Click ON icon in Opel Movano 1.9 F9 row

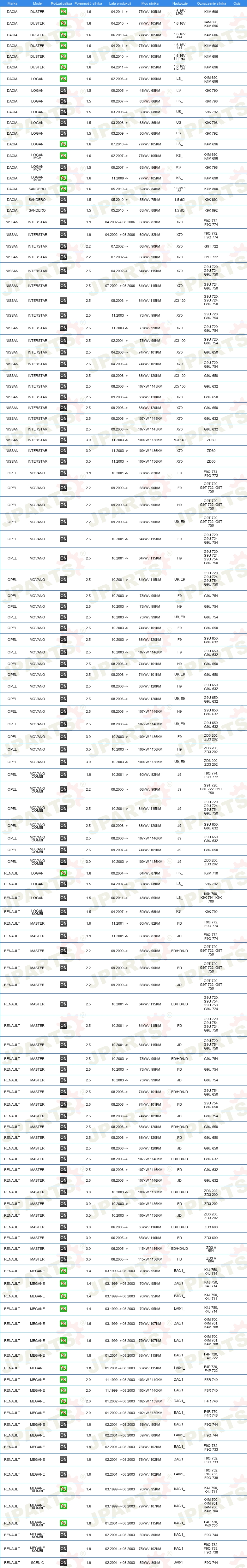coord(63,473)
